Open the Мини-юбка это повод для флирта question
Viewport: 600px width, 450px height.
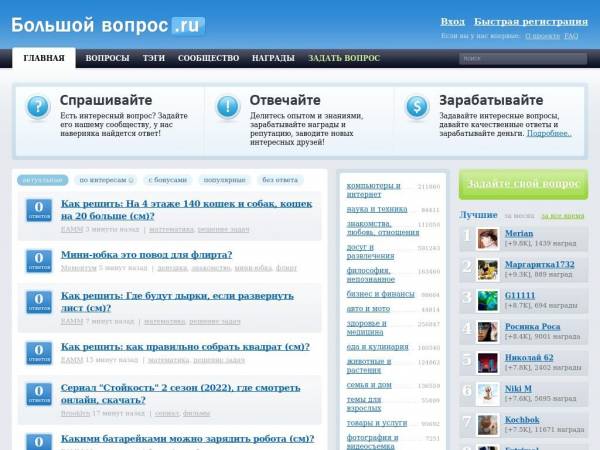pyautogui.click(x=147, y=255)
